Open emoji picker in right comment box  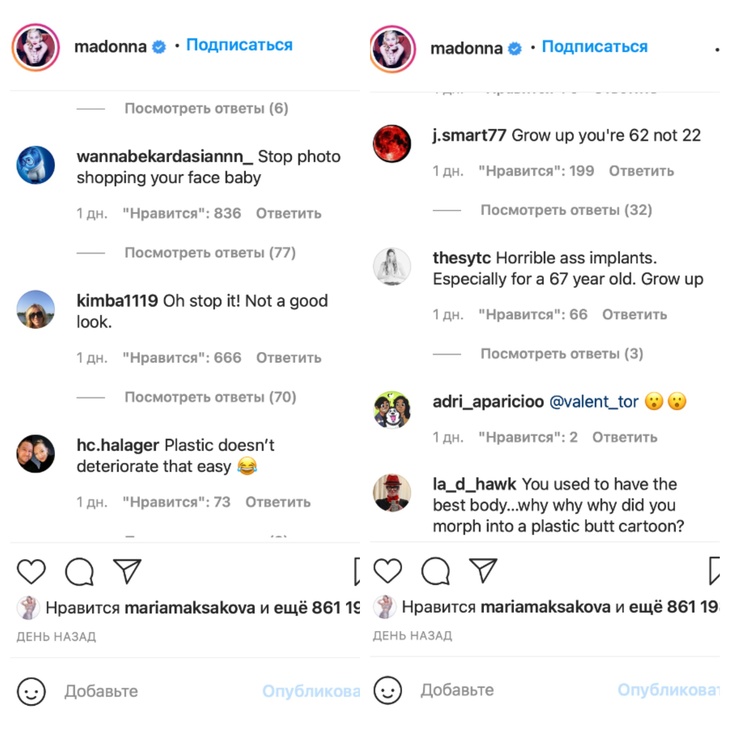387,690
